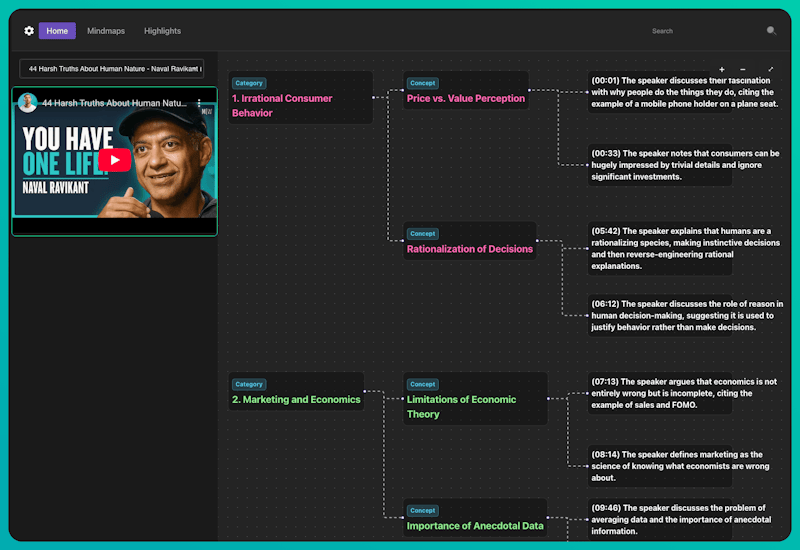
Task: Click the search magnifier icon
Action: click(x=771, y=31)
